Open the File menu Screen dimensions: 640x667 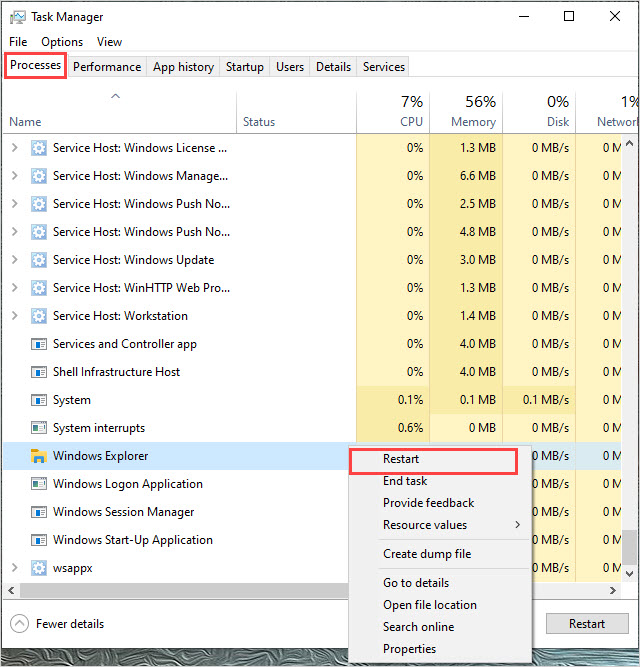point(18,42)
